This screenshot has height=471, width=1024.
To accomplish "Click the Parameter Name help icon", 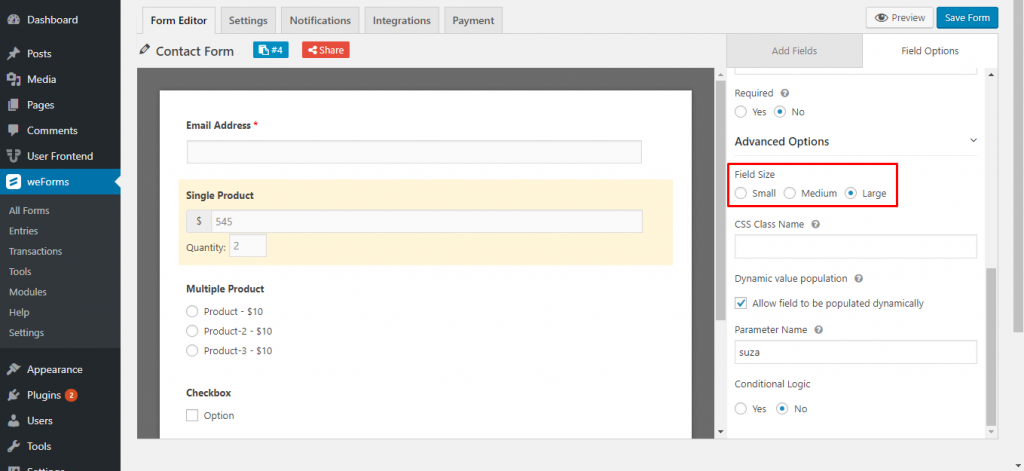I will [818, 330].
